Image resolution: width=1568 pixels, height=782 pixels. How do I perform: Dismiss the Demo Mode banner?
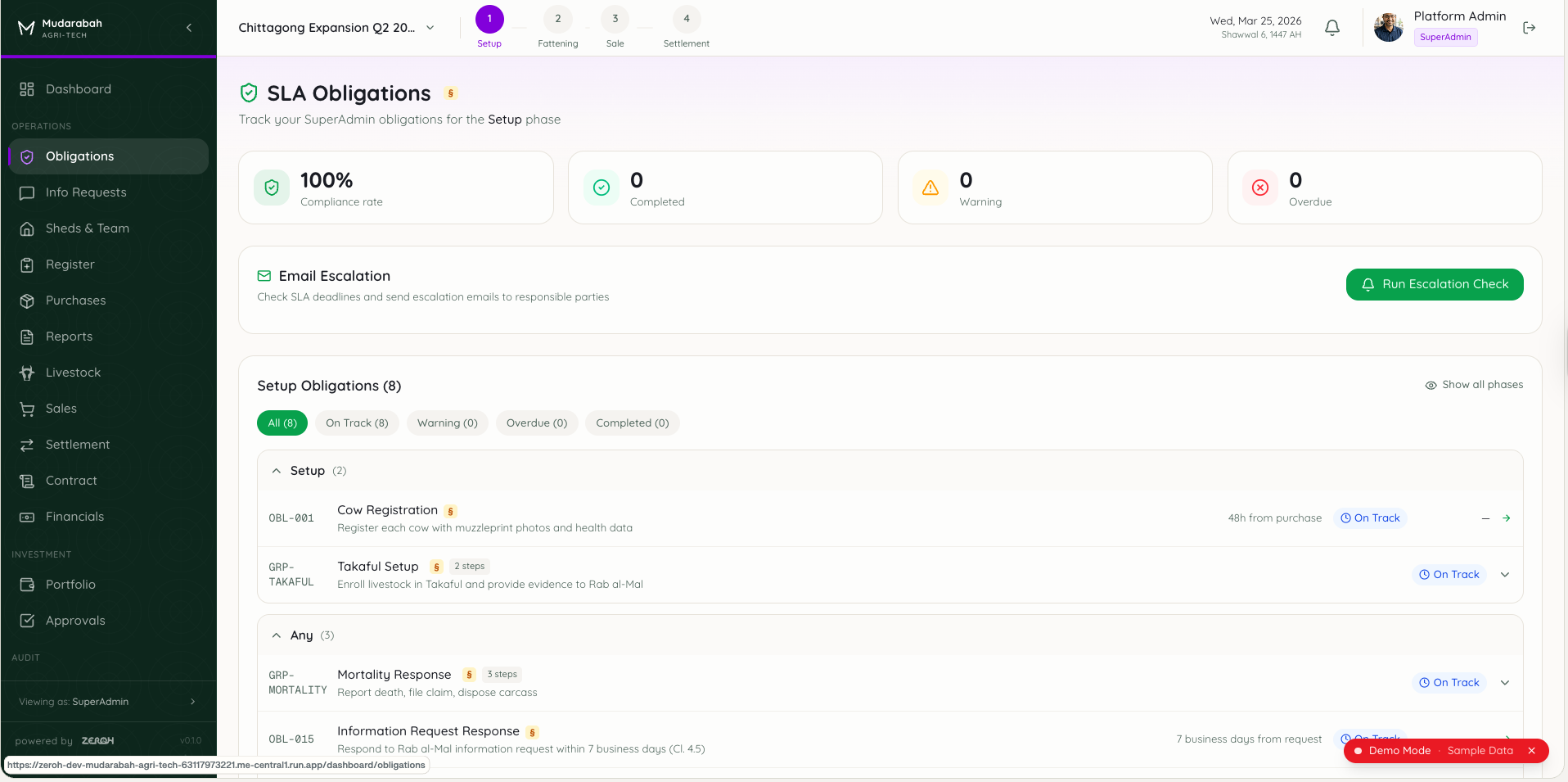click(1530, 750)
